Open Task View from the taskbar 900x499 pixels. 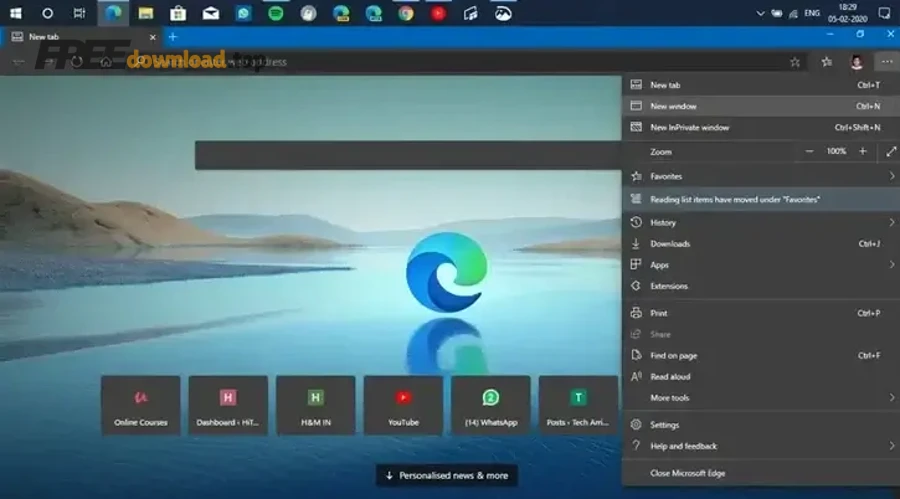click(x=80, y=13)
